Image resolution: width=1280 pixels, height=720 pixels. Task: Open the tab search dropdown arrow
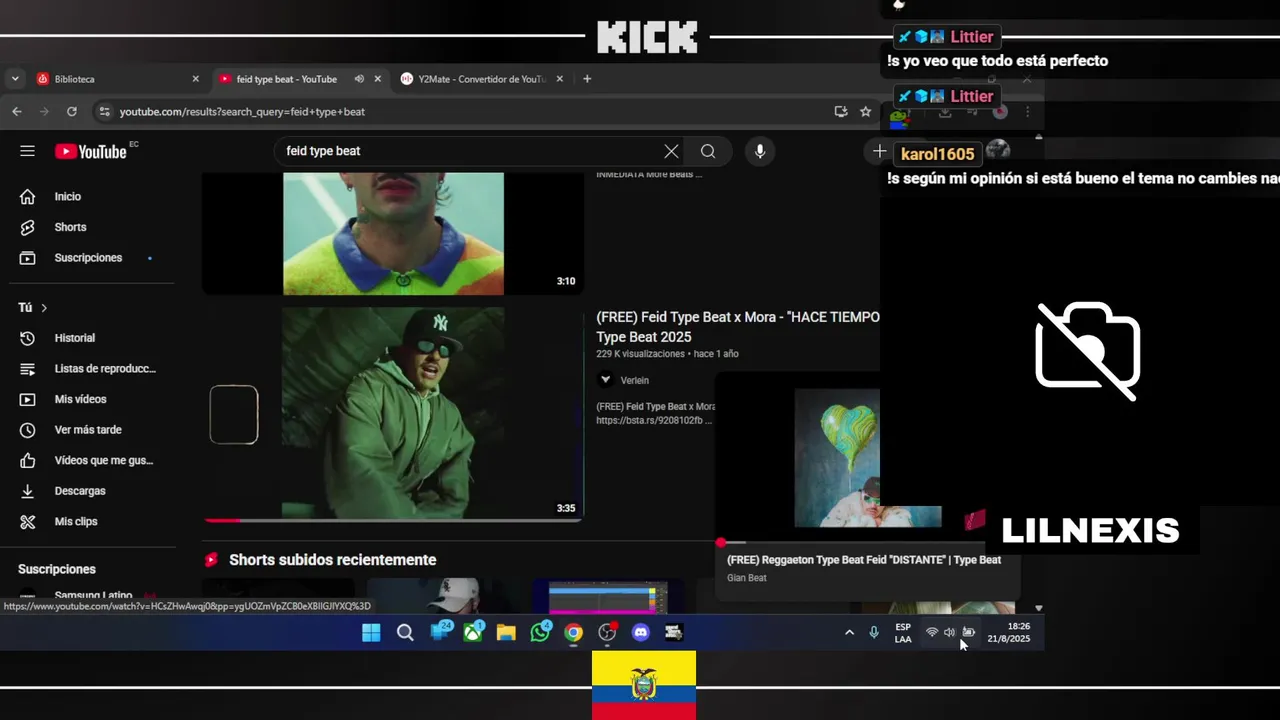coord(14,79)
